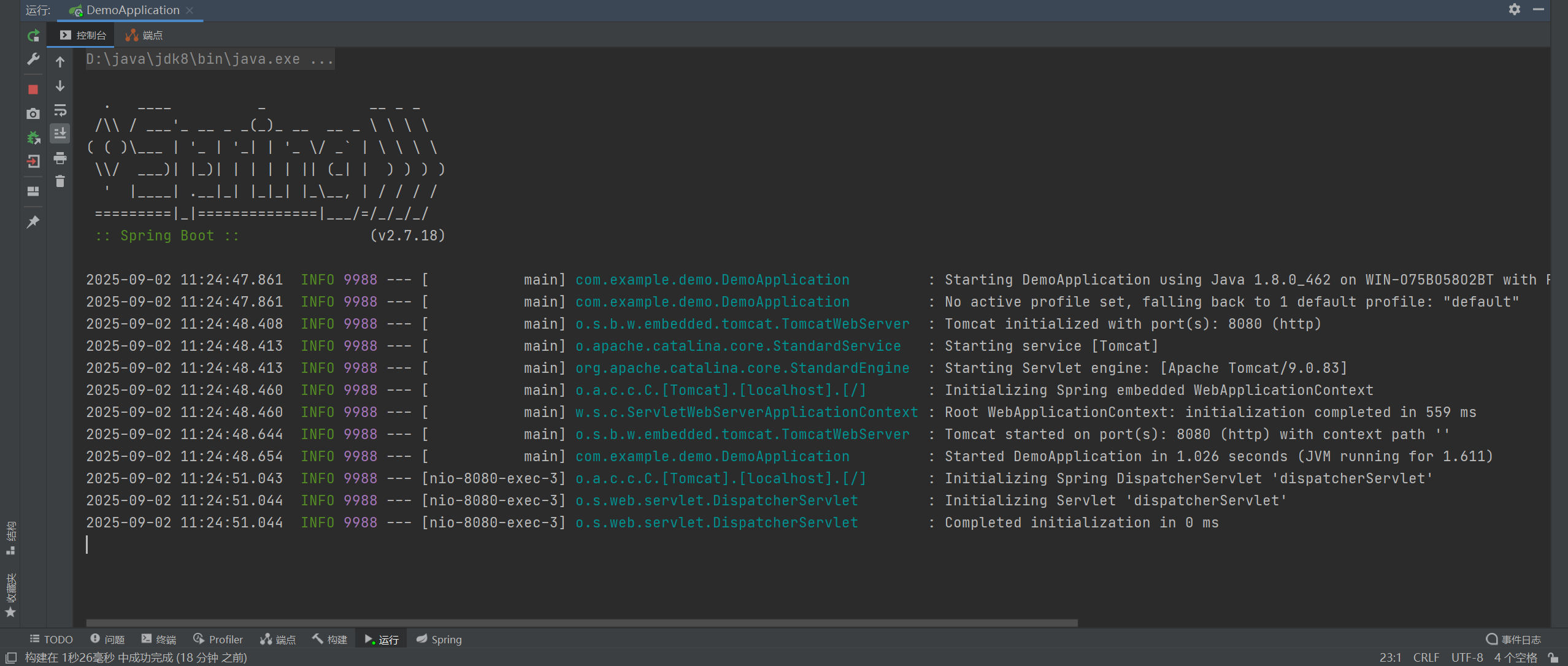The height and width of the screenshot is (666, 1568).
Task: Open the 结构 structure side panel
Action: coord(10,538)
